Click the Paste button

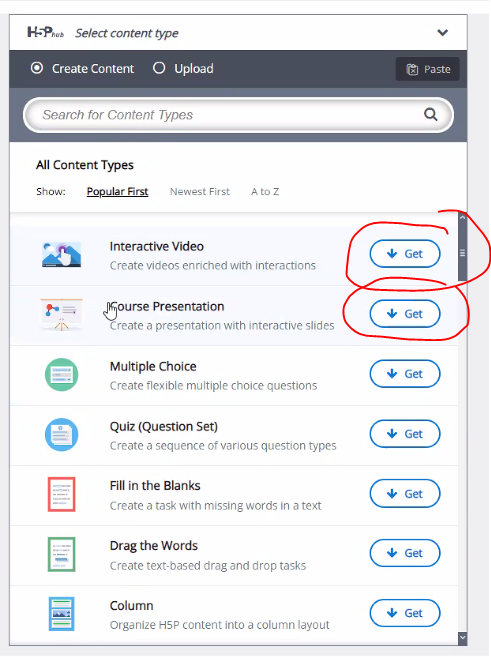[x=428, y=69]
